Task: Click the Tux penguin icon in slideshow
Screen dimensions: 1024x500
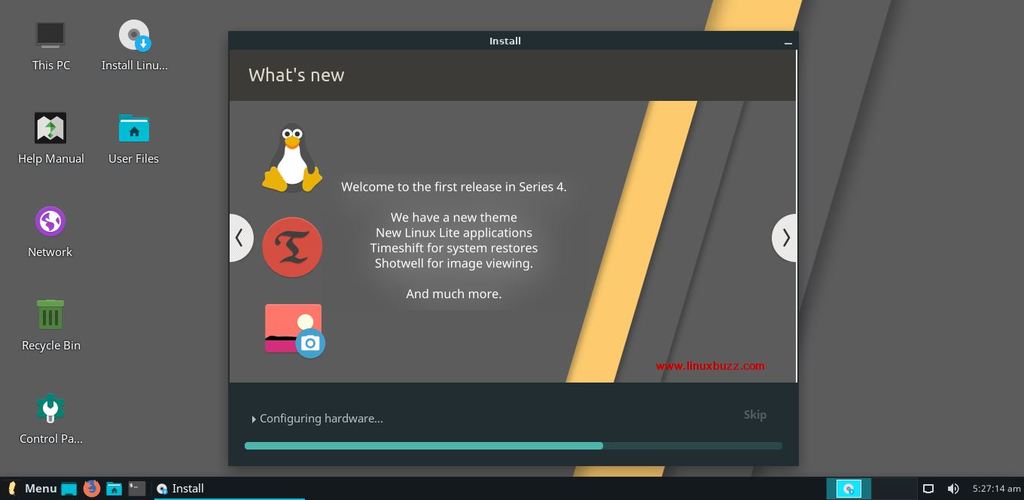Action: 292,157
